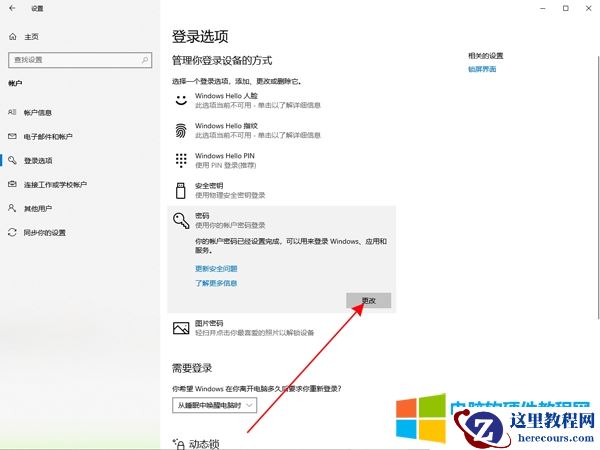Click the picture icon for 图片密码
The width and height of the screenshot is (600, 450).
click(181, 328)
